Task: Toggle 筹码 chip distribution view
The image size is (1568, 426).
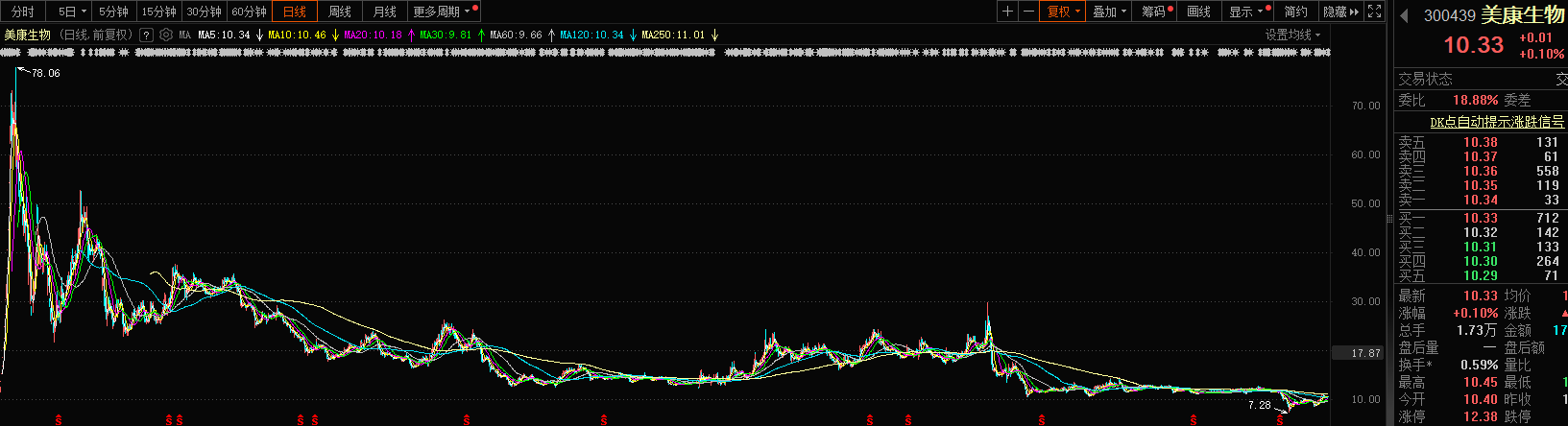Action: [1154, 12]
